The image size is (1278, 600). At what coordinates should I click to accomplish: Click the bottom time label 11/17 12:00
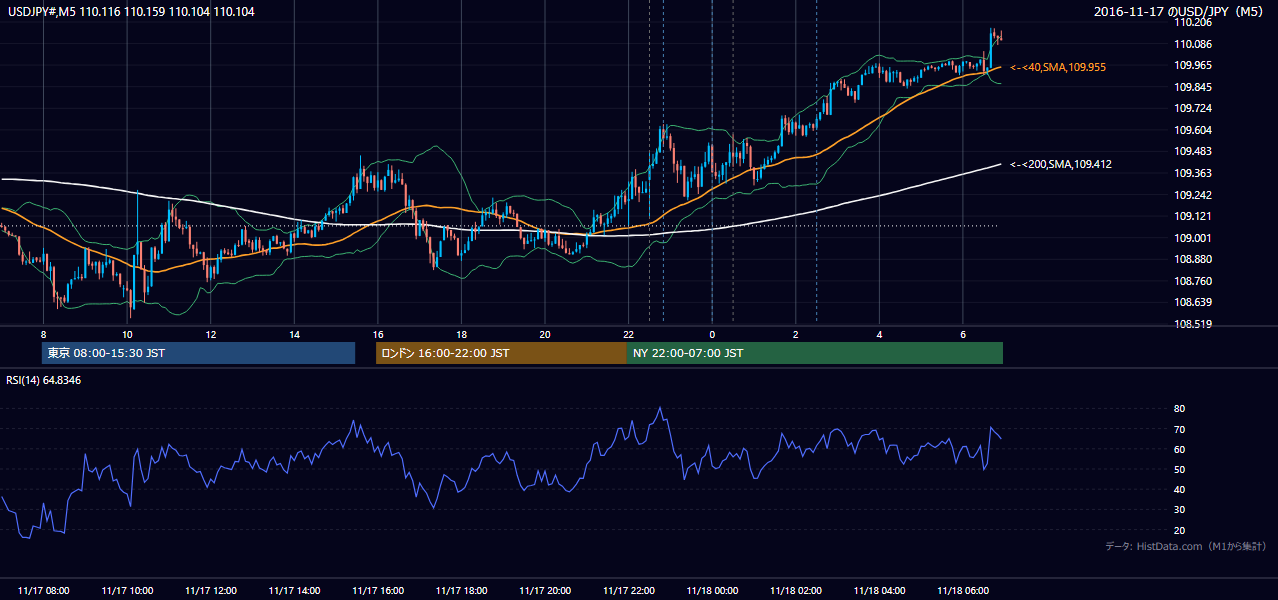click(211, 591)
